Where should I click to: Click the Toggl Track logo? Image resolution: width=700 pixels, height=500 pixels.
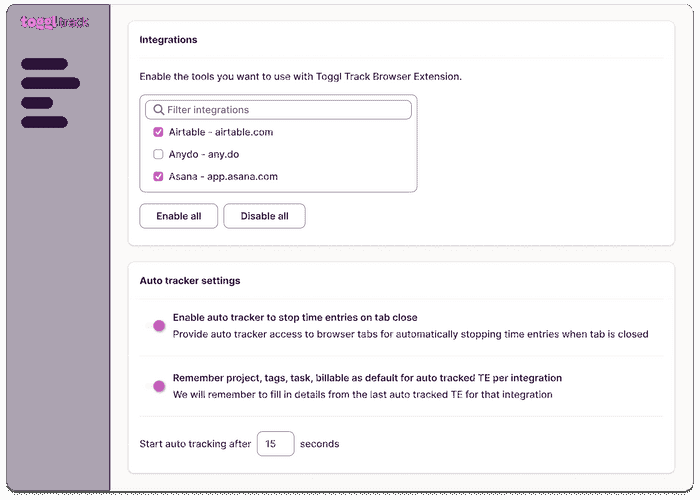[54, 22]
